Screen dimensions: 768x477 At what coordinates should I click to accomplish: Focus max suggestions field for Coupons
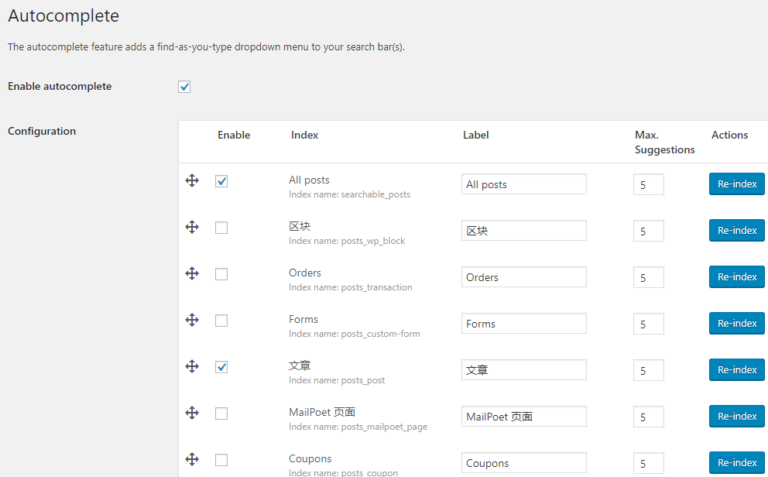click(648, 464)
